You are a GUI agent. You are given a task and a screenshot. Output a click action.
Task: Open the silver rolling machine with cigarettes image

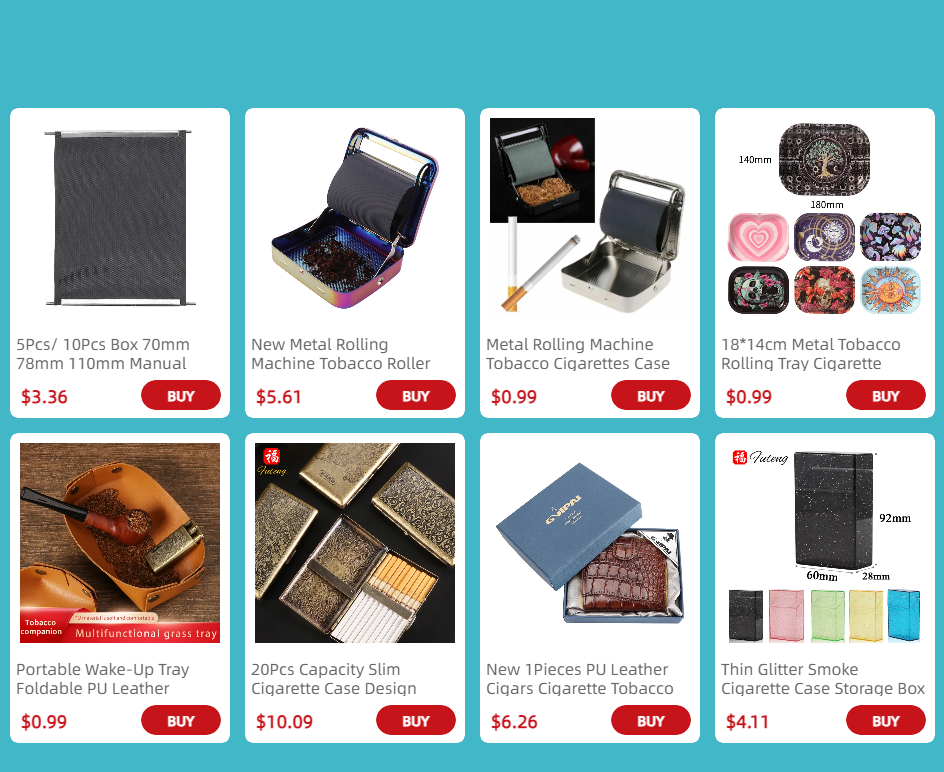point(590,218)
